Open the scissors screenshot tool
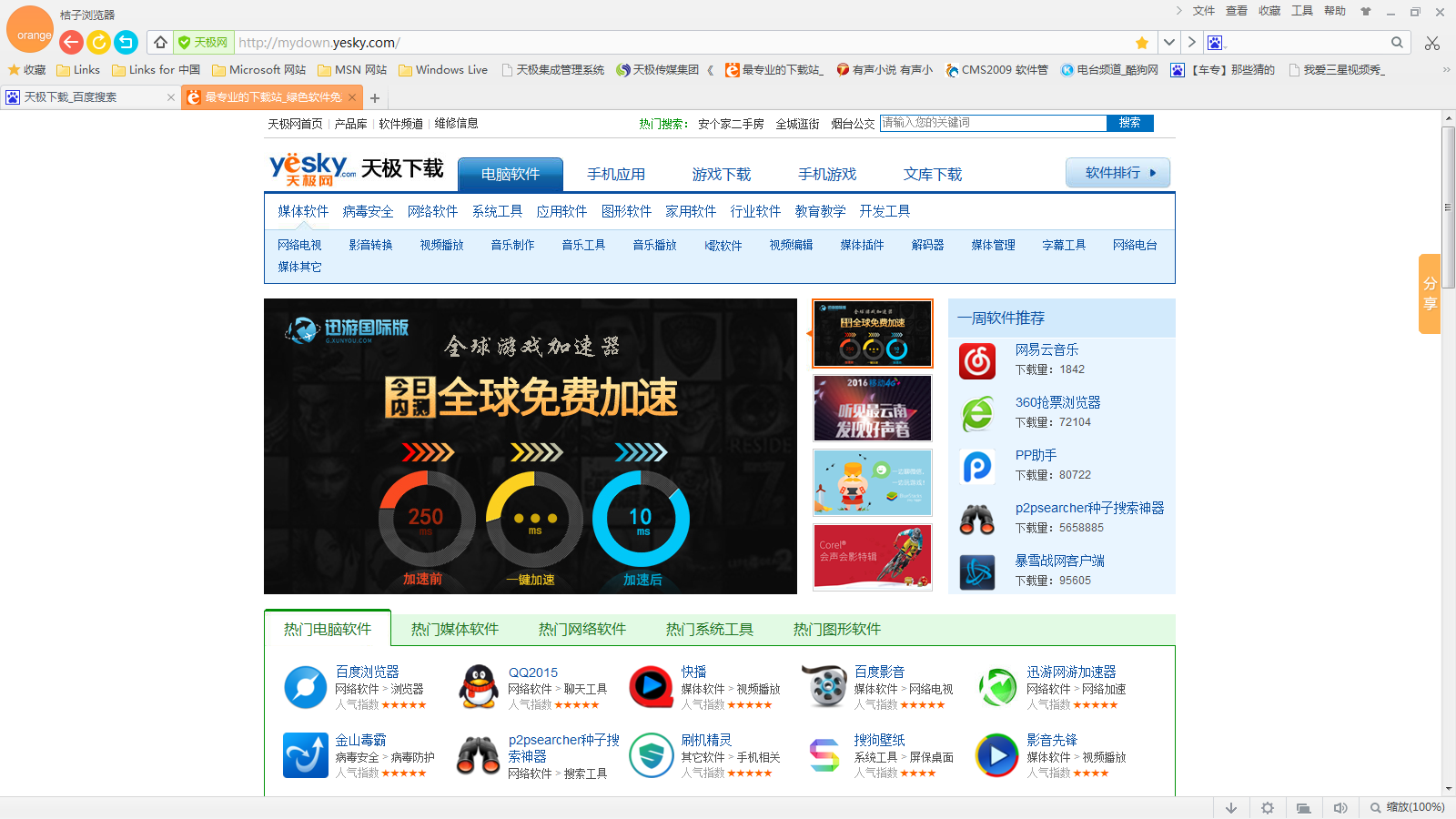 (x=1432, y=43)
